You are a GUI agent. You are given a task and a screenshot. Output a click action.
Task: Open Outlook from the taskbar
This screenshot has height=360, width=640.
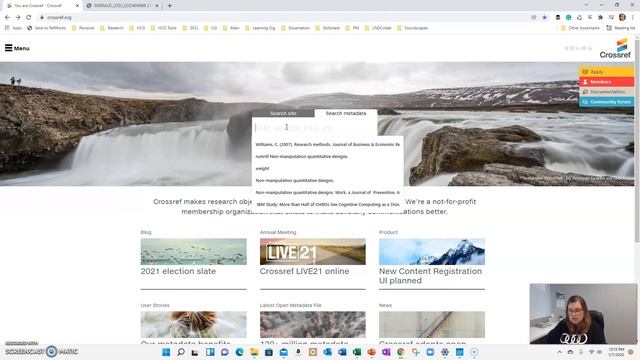click(x=327, y=352)
